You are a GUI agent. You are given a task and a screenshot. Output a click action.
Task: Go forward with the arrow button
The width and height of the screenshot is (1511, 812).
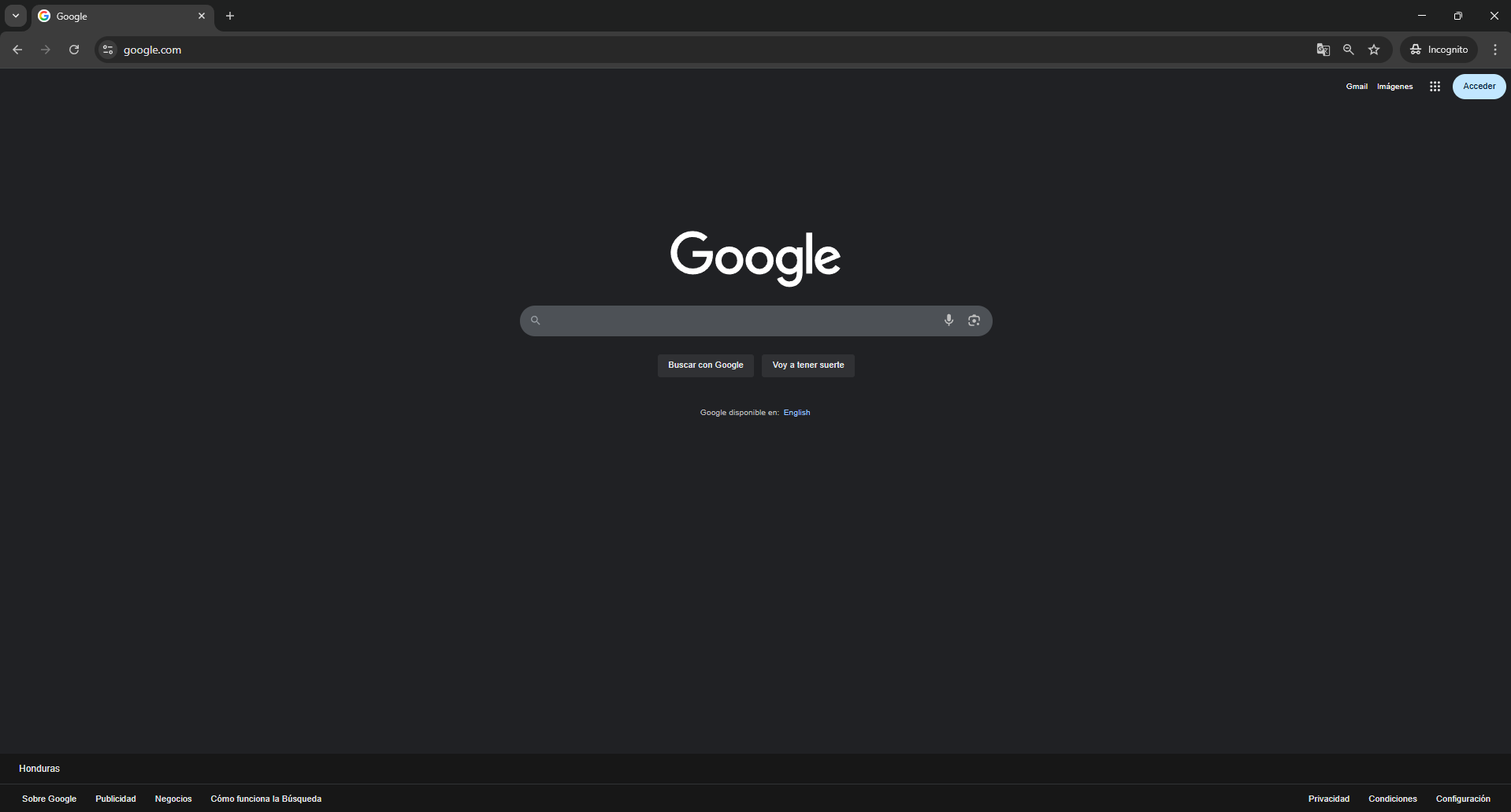(46, 50)
